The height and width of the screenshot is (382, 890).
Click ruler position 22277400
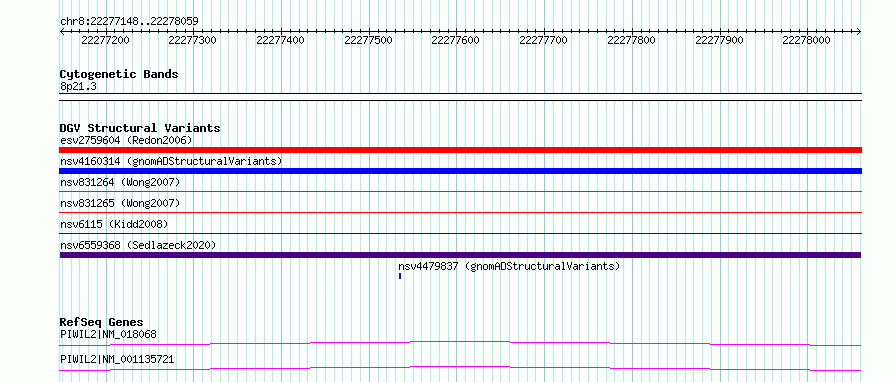280,40
